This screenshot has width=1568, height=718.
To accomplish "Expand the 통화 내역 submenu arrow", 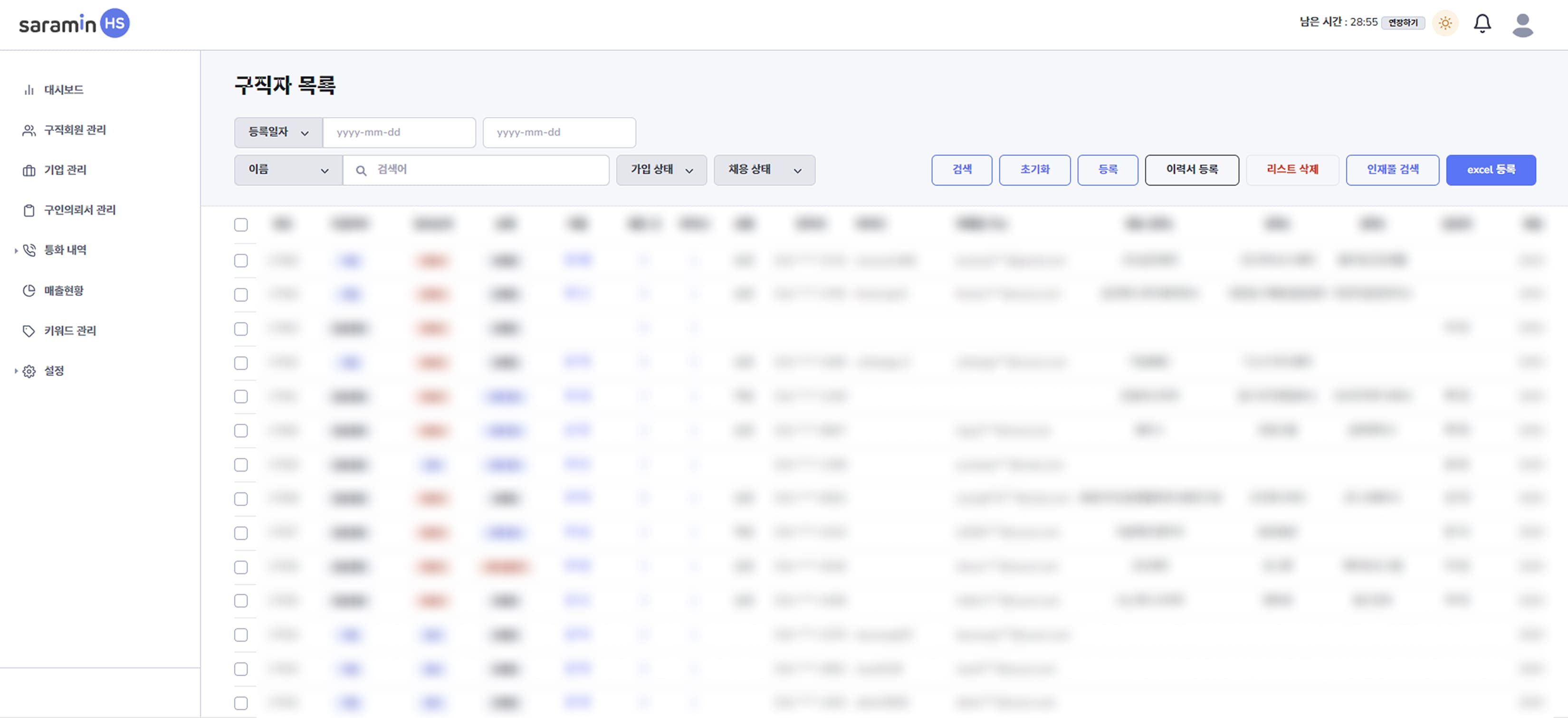I will pyautogui.click(x=16, y=251).
